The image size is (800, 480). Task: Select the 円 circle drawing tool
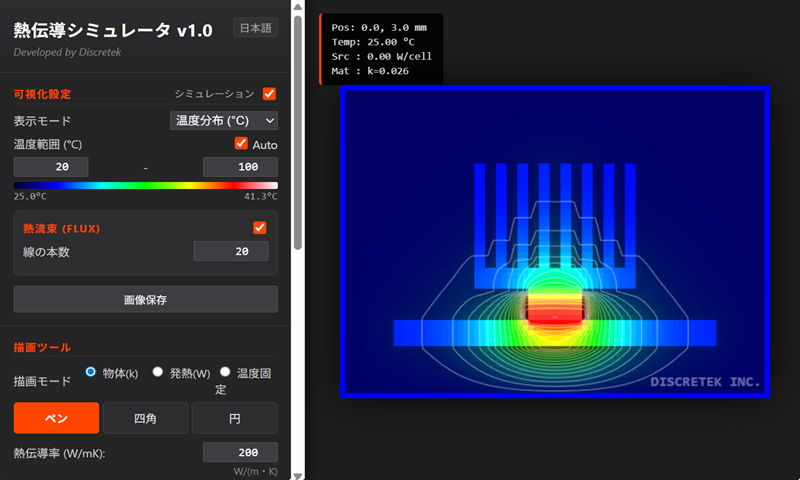point(234,418)
